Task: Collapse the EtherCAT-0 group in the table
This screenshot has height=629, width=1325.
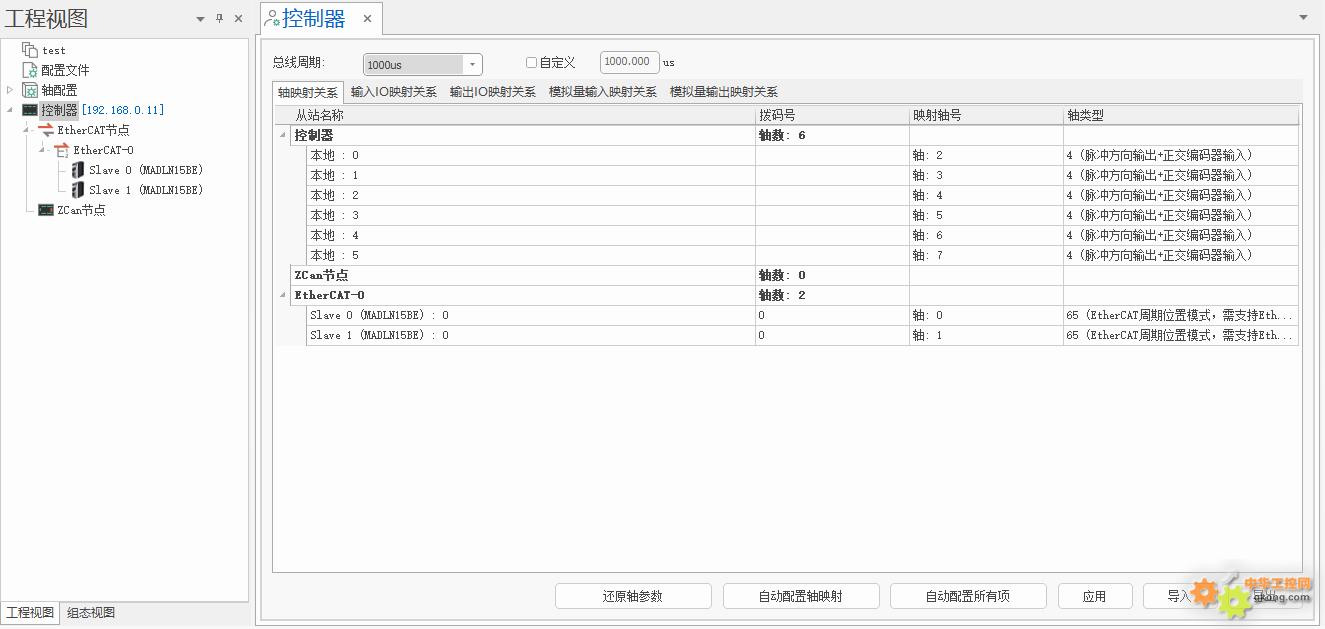Action: tap(282, 295)
